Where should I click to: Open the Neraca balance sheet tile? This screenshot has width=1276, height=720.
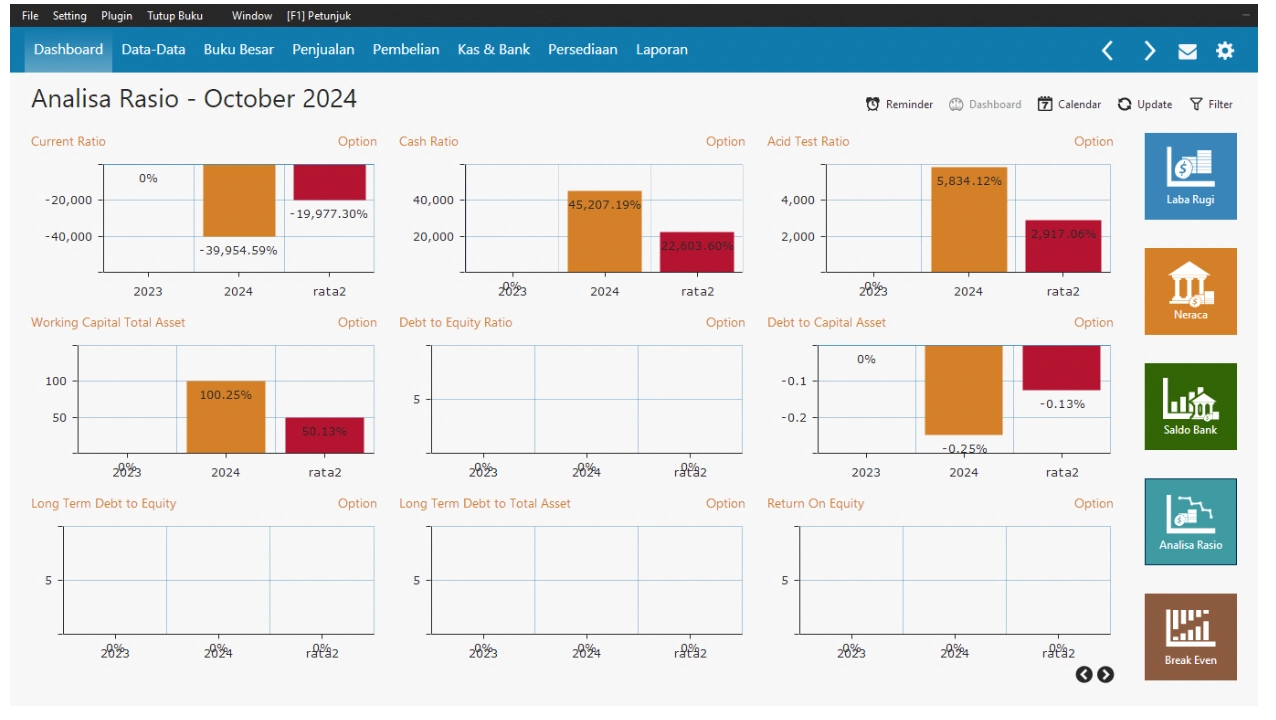[x=1190, y=291]
